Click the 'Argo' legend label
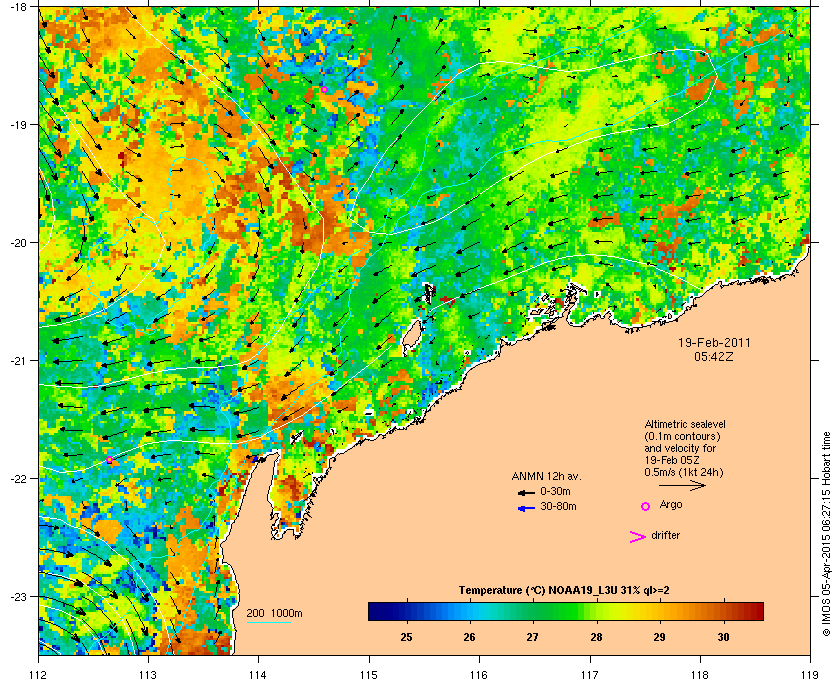The height and width of the screenshot is (680, 840). [671, 505]
